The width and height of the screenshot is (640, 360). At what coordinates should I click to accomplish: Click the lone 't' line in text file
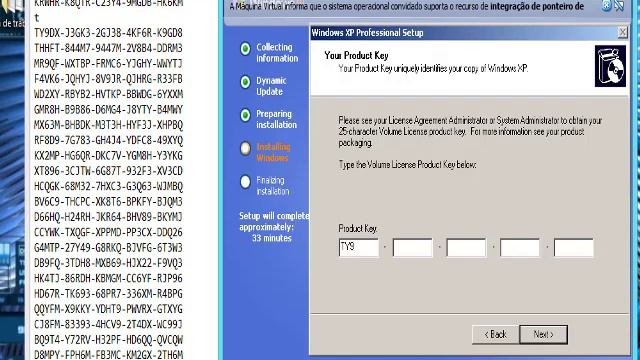pyautogui.click(x=37, y=18)
